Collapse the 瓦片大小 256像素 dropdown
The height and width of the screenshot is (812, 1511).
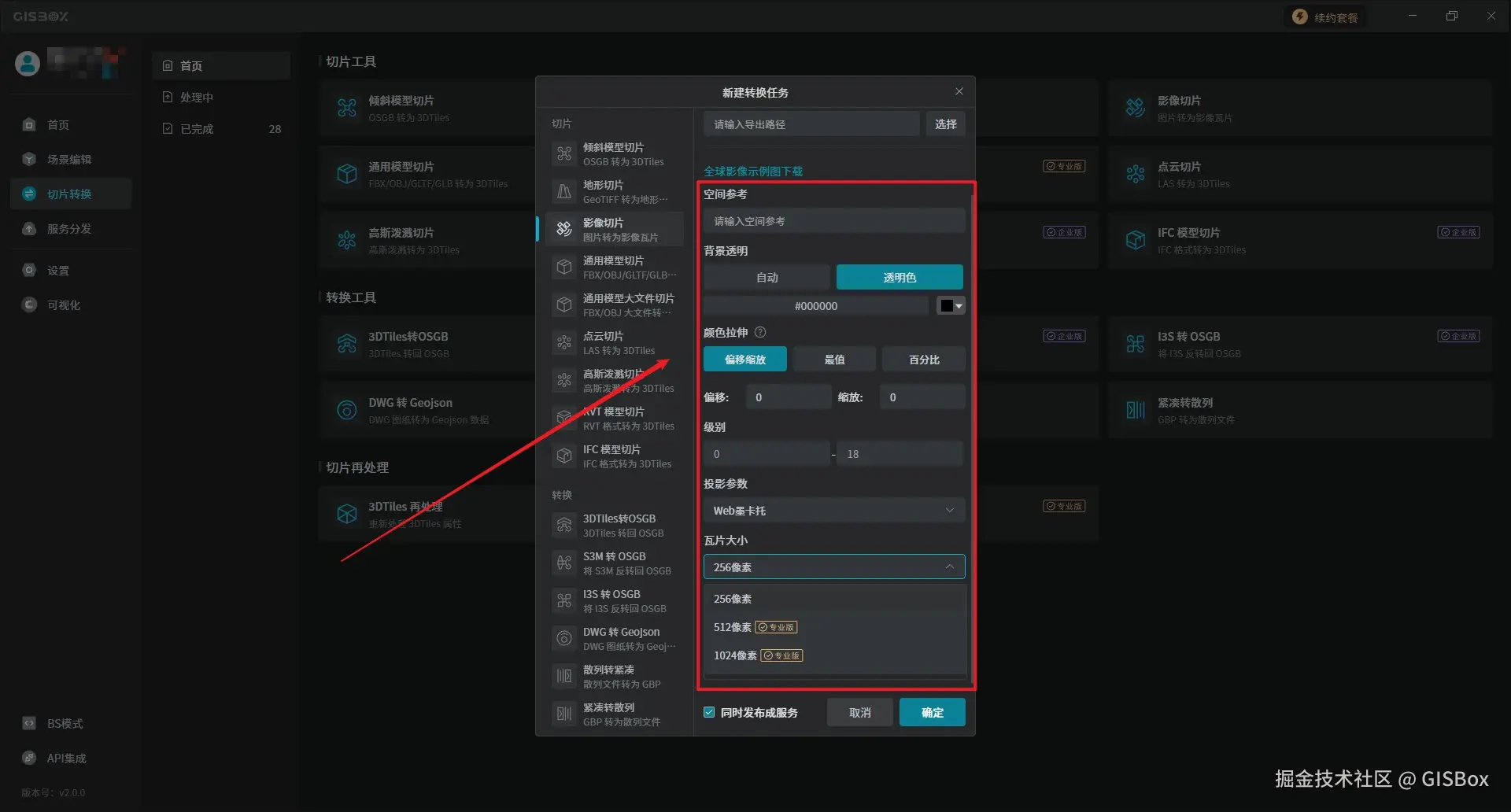point(834,567)
